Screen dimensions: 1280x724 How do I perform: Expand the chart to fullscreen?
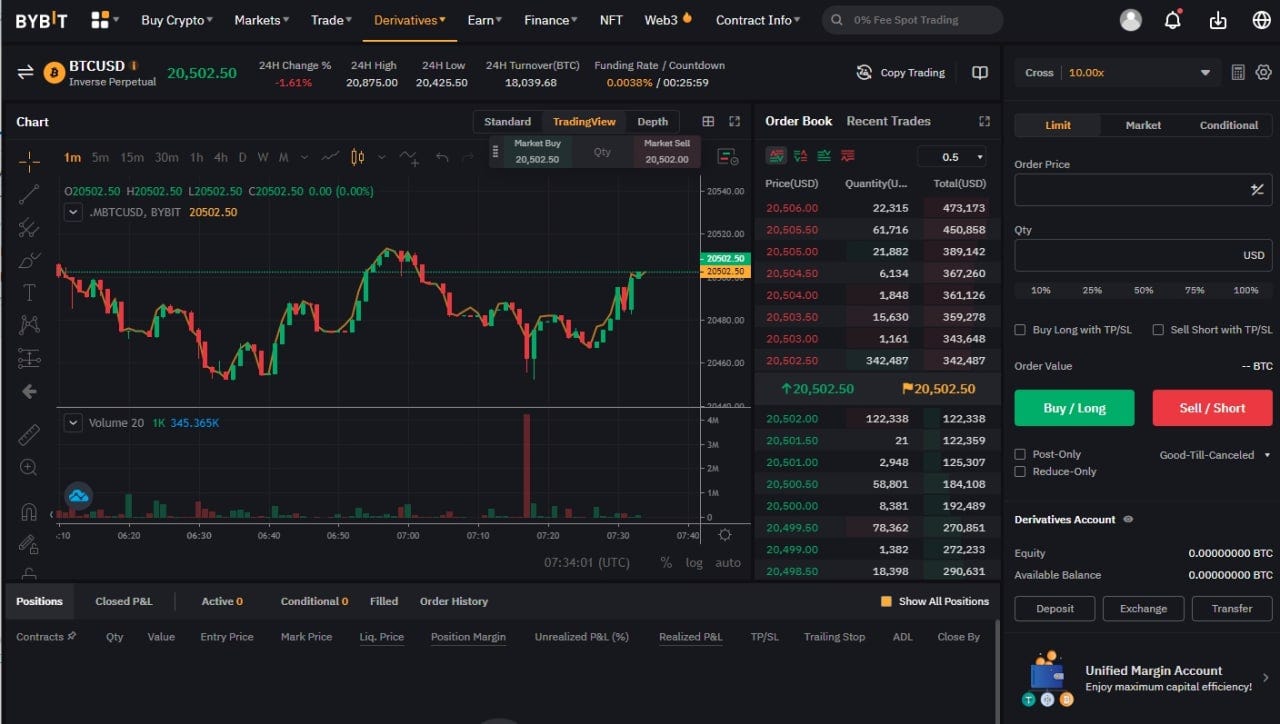pos(734,121)
